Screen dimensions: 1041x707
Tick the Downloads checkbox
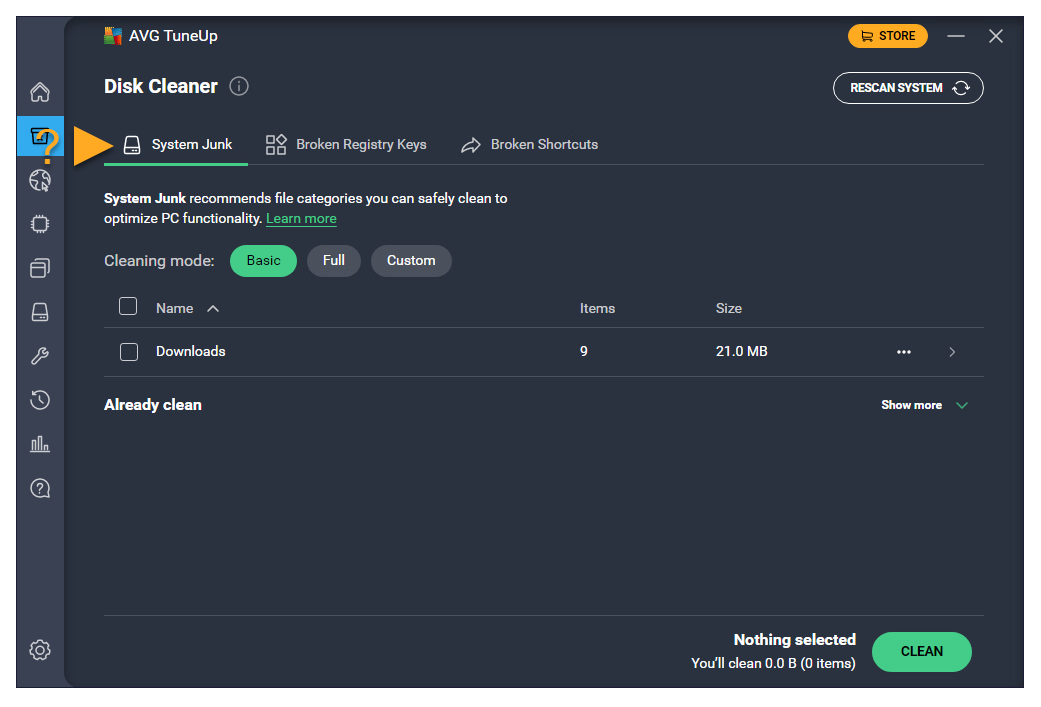click(129, 352)
